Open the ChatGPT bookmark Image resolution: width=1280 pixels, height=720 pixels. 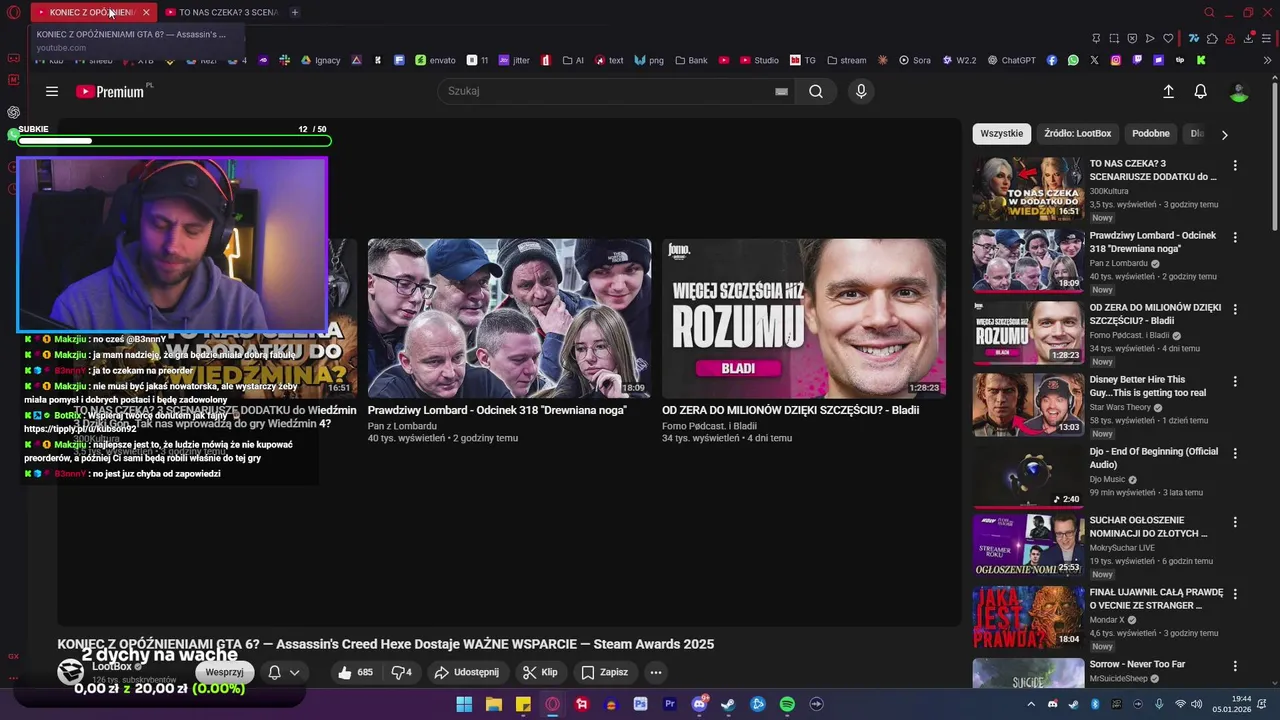[1011, 60]
